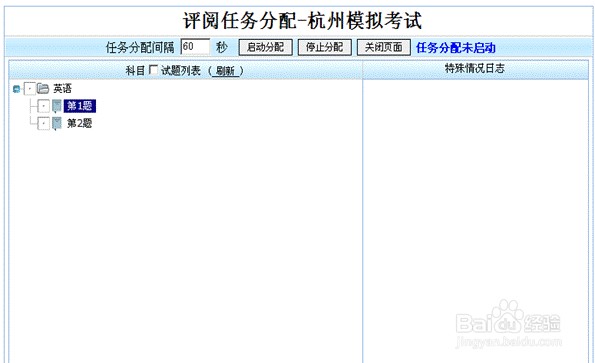Screen dimensions: 595x363
Task: Click the title 评阅任务分配-杭州模拟考试
Action: pos(302,20)
